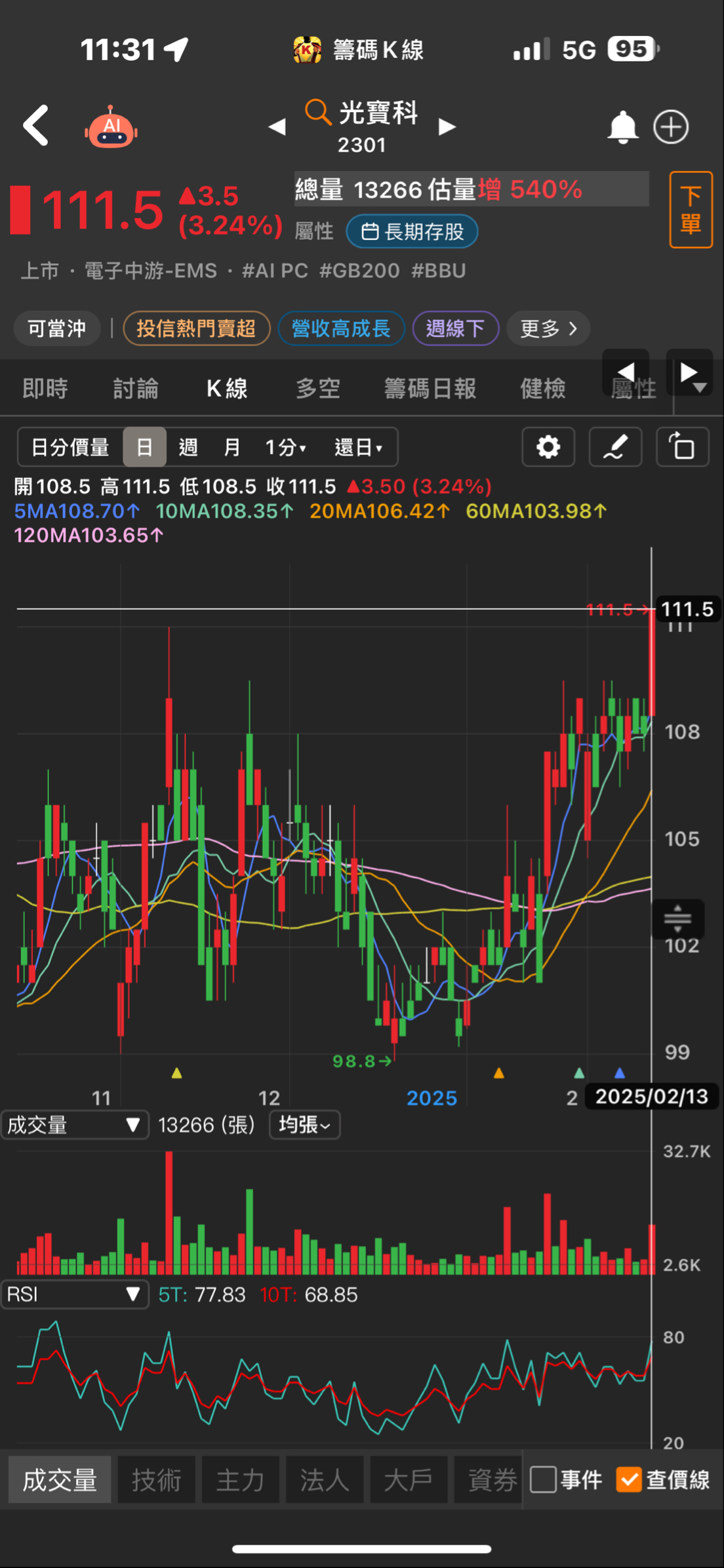This screenshot has width=724, height=1568.
Task: Tap the chart height adjust handle
Action: (x=677, y=918)
